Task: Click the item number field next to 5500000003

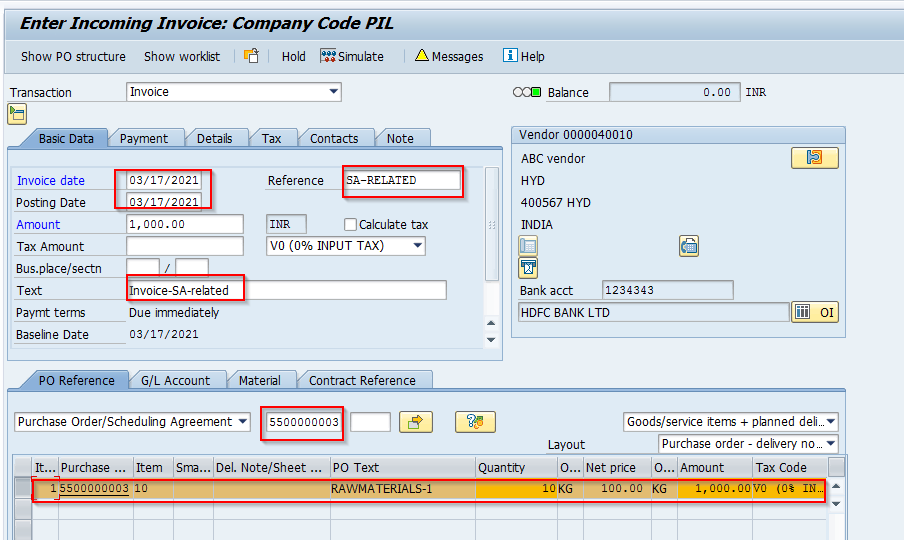Action: (x=370, y=422)
